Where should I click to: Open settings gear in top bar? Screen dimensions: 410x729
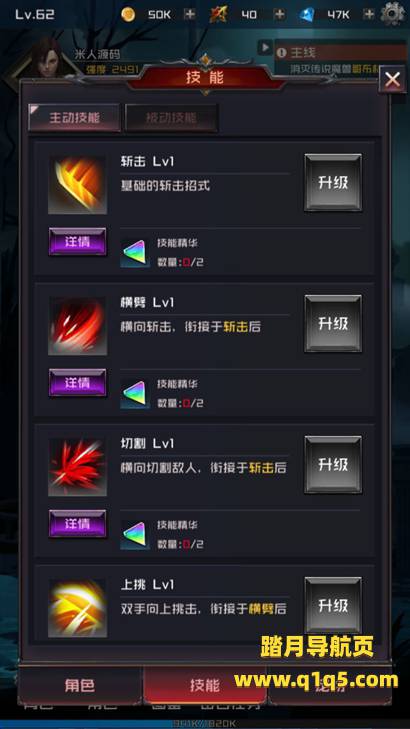[x=392, y=14]
